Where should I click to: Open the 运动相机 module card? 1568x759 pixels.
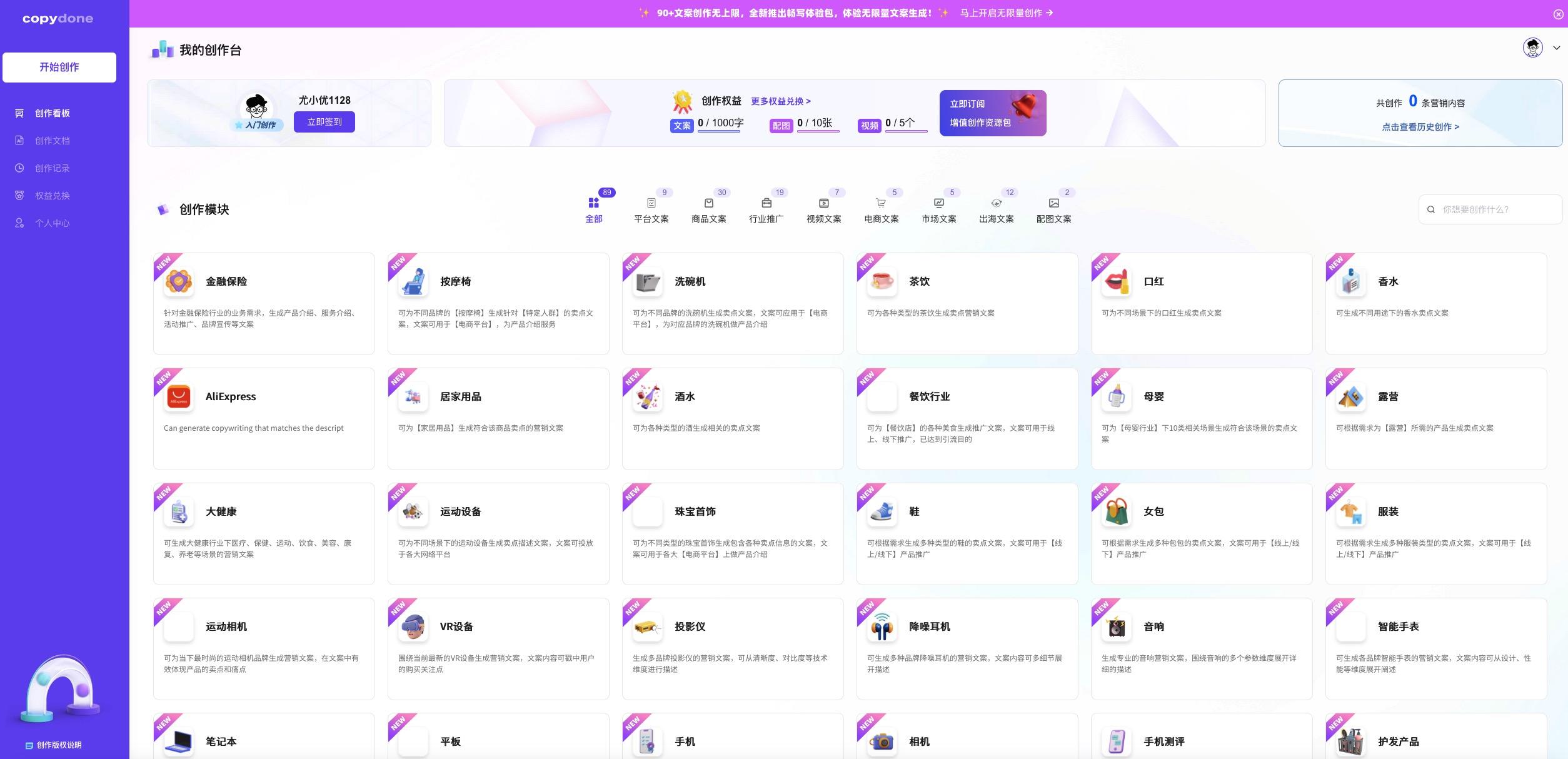point(264,649)
